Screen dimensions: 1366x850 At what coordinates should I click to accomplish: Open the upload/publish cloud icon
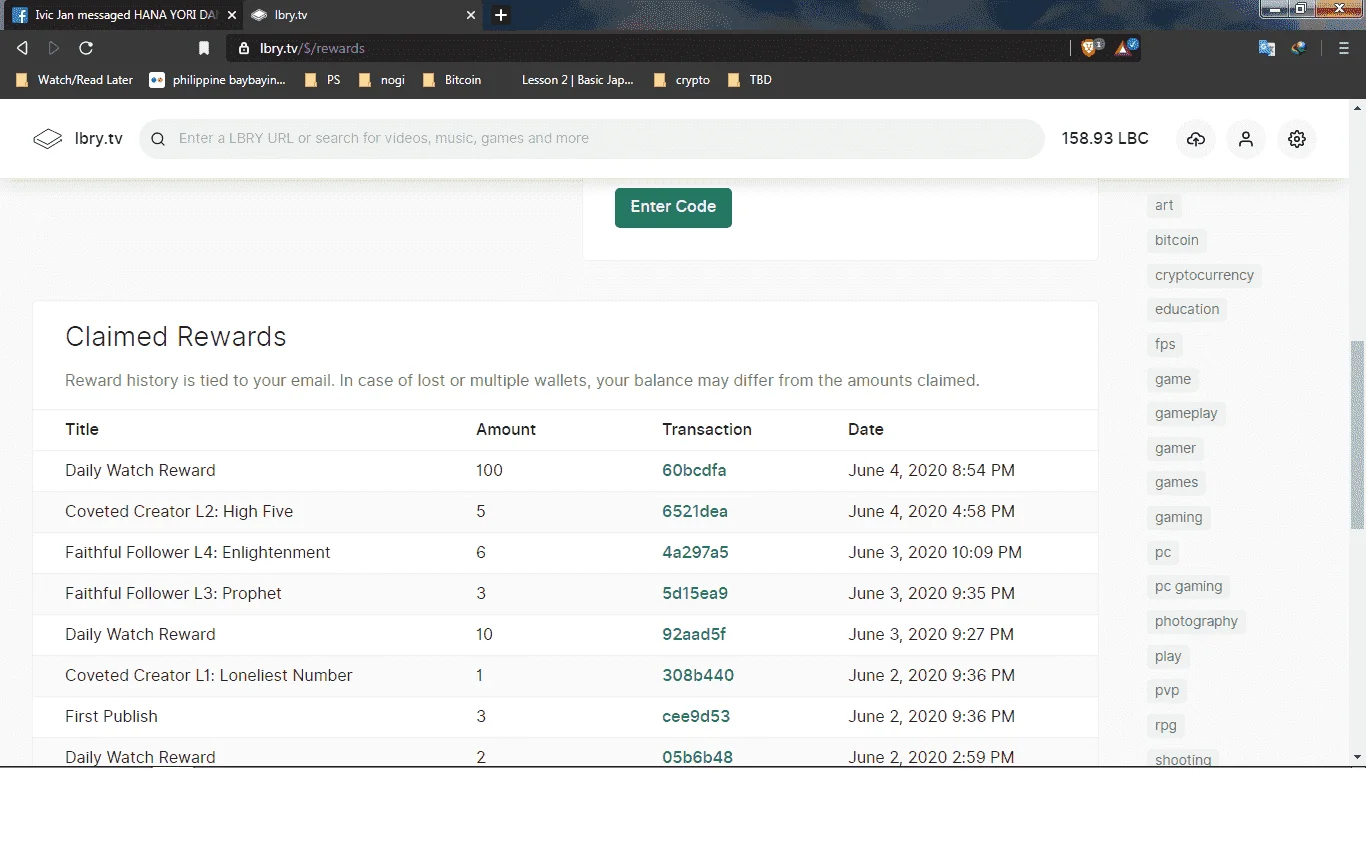pos(1196,139)
